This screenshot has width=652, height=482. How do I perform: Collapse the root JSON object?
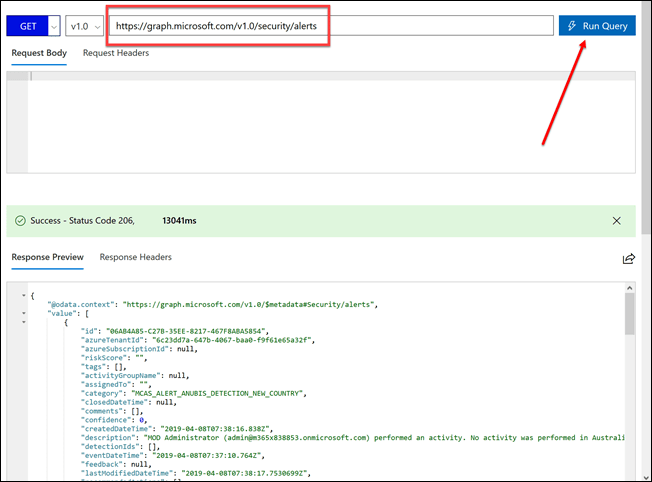(x=21, y=296)
